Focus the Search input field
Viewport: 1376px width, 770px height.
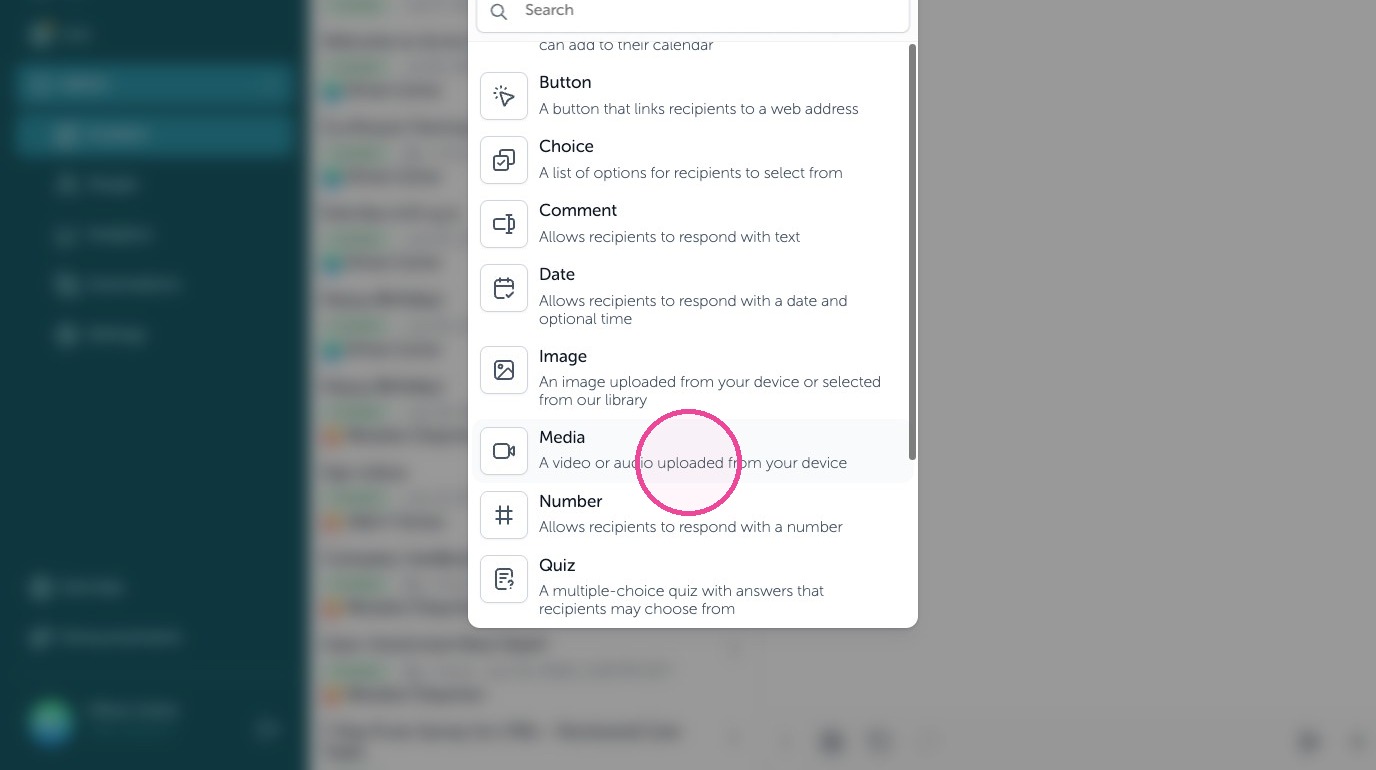[693, 12]
